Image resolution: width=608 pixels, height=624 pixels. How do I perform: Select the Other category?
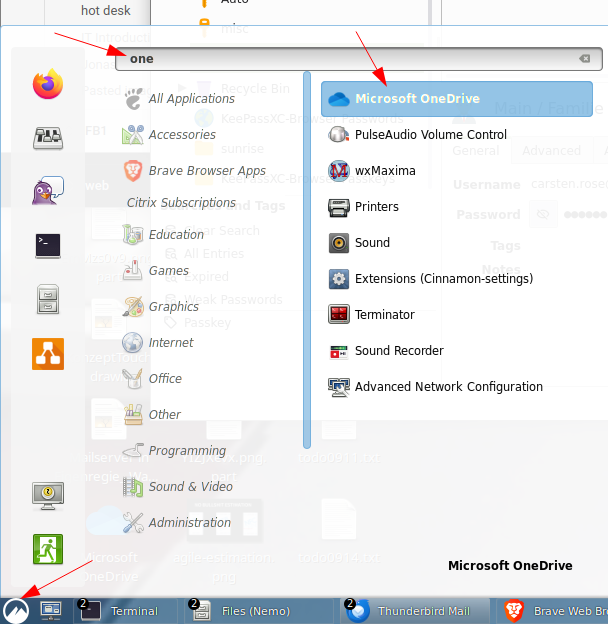click(x=151, y=414)
